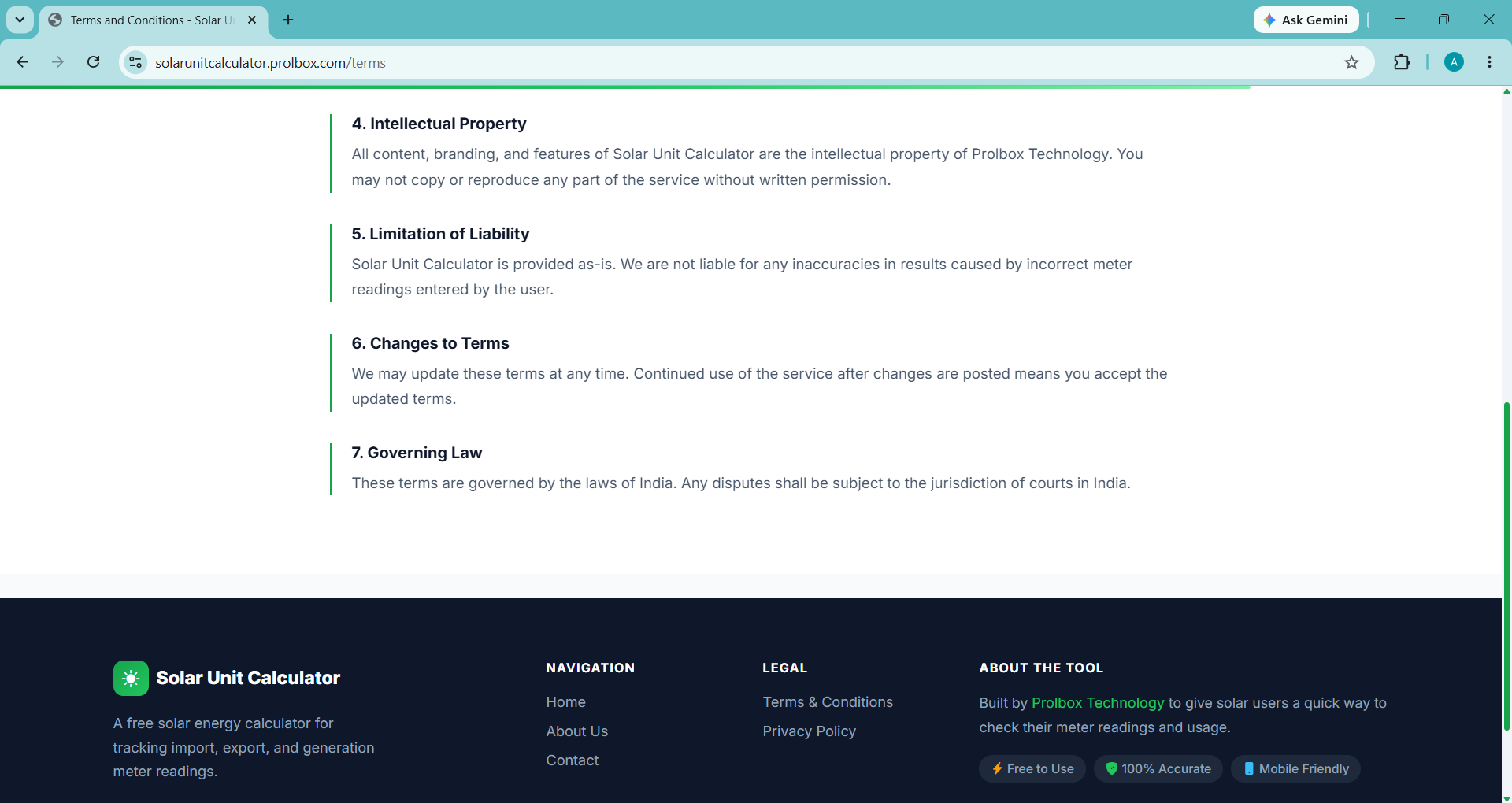
Task: Open the Extensions puzzle icon
Action: [x=1402, y=62]
